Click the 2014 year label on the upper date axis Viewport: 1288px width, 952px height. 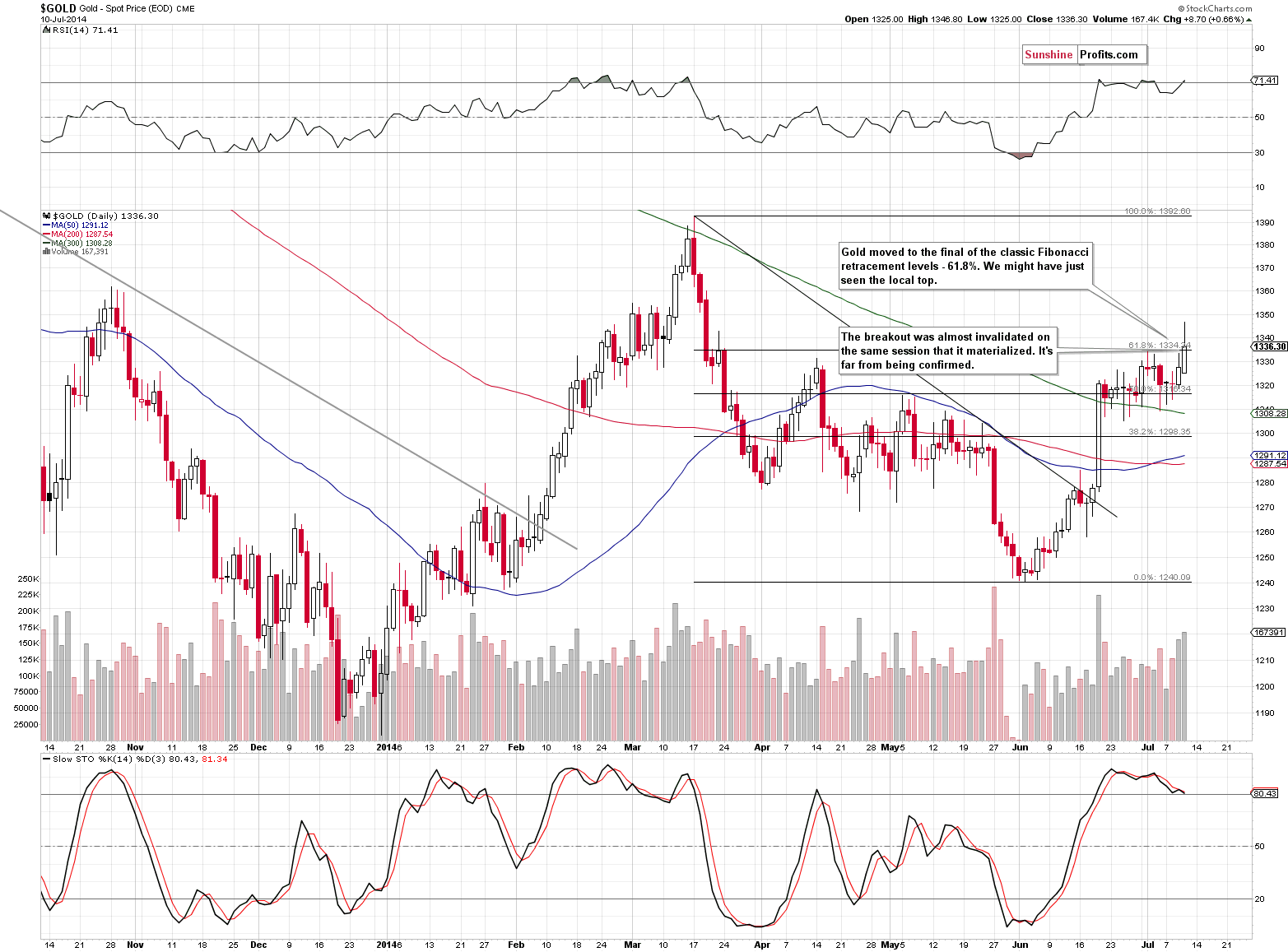(x=386, y=748)
